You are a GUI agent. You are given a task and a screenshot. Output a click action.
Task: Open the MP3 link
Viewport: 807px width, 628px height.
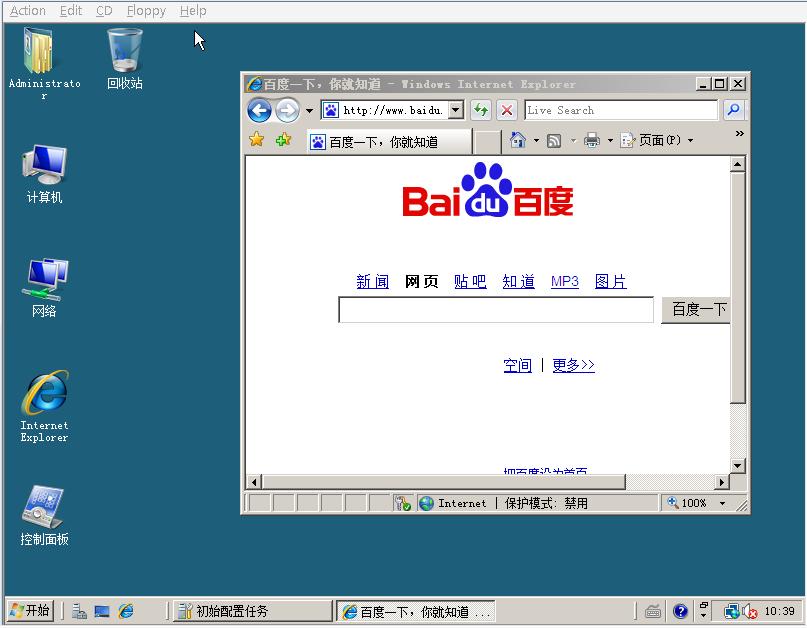(565, 282)
